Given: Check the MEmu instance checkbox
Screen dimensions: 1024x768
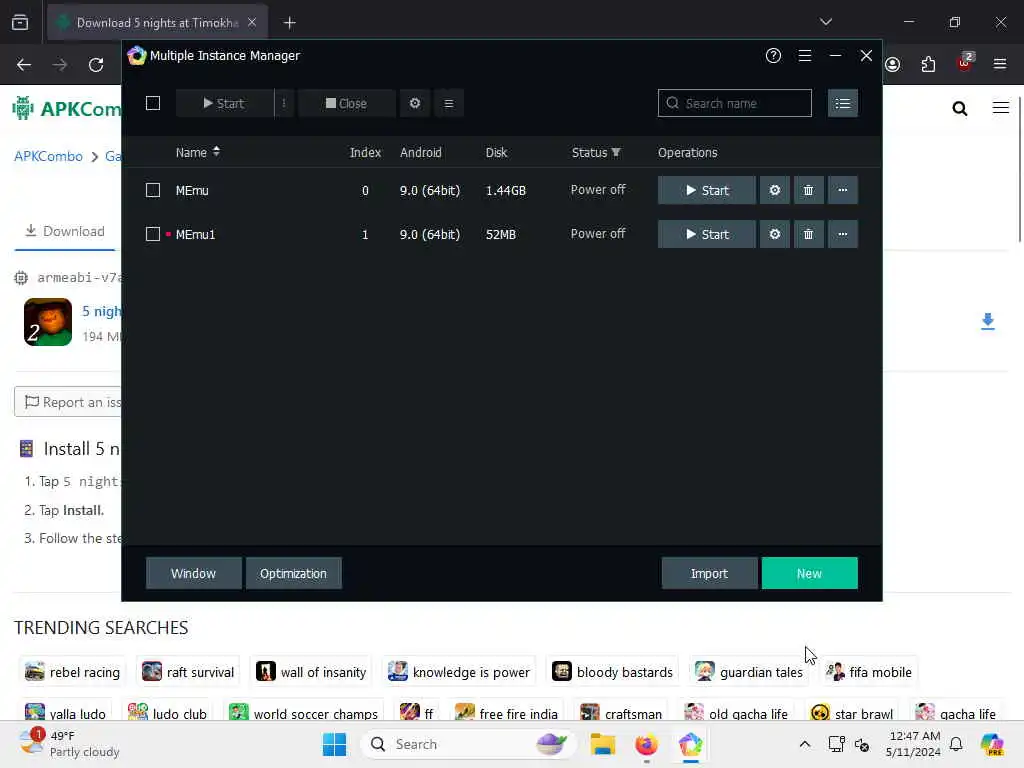Looking at the screenshot, I should [x=153, y=190].
